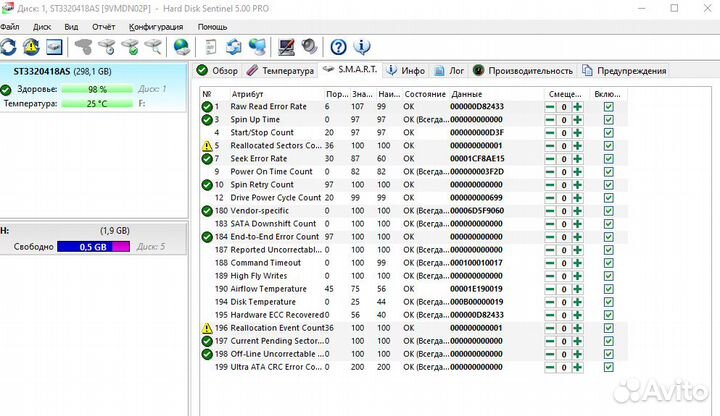
Task: Toggle the enable checkbox for Seek Error Rate
Action: coord(609,158)
